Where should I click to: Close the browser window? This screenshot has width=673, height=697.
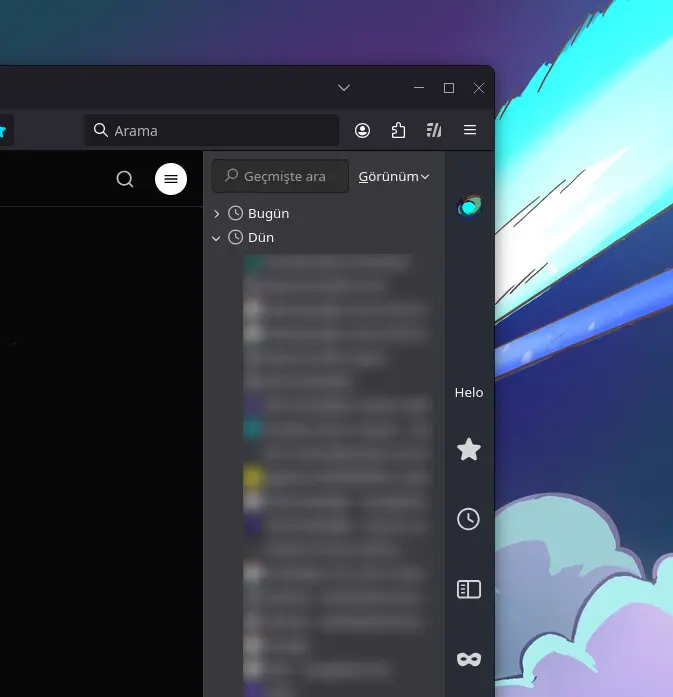tap(479, 88)
